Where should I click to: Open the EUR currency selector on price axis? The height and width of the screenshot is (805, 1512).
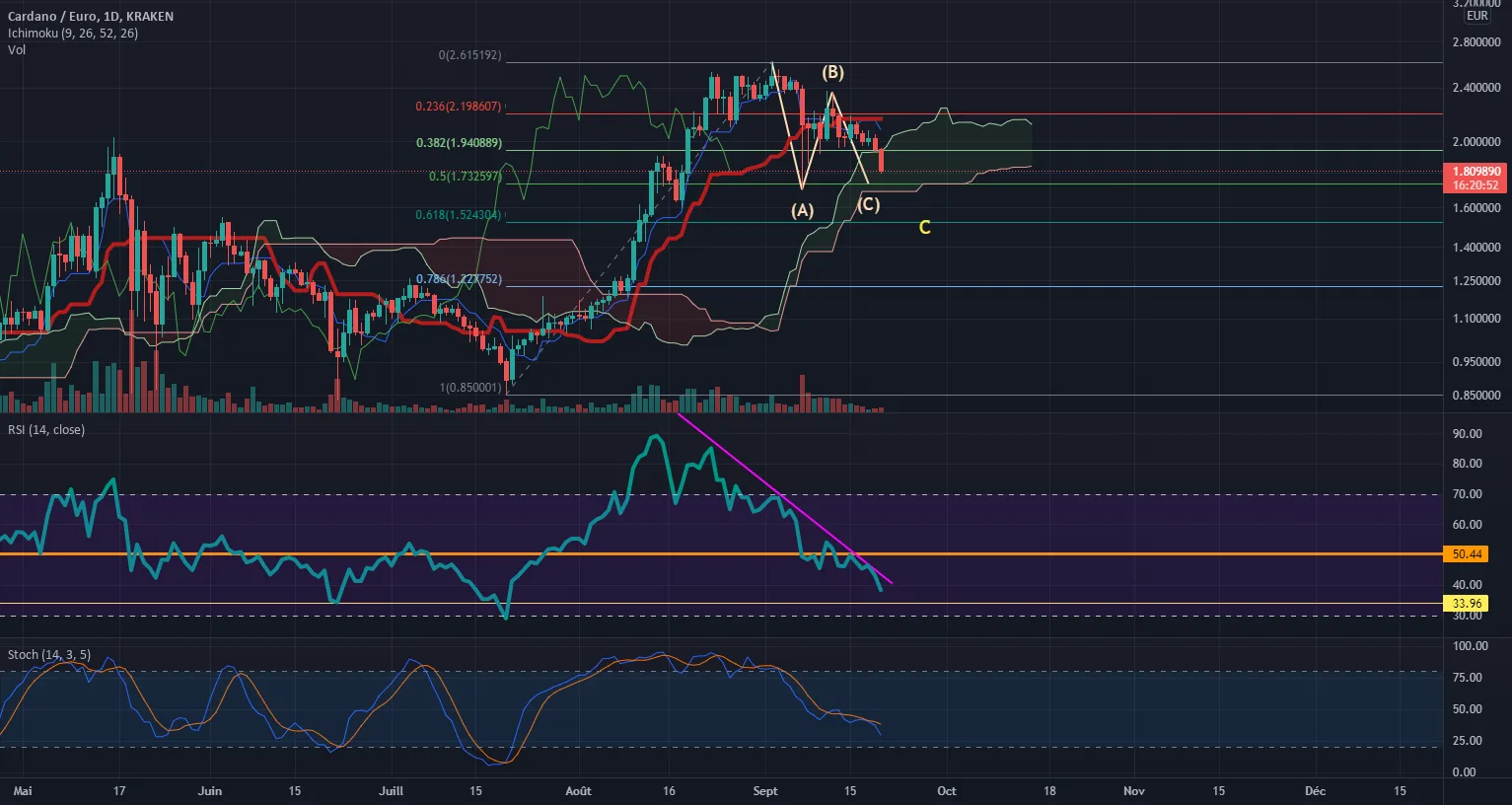[x=1476, y=16]
